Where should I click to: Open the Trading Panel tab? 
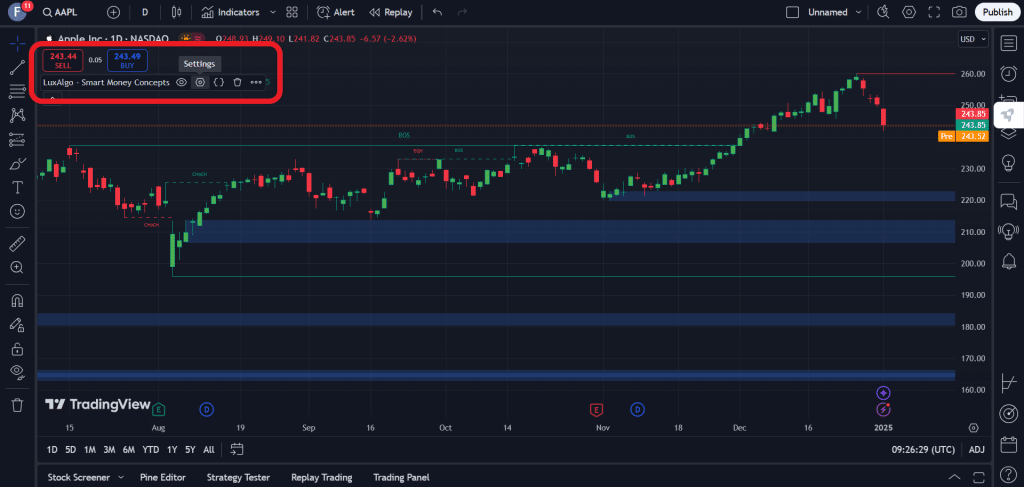pyautogui.click(x=401, y=477)
